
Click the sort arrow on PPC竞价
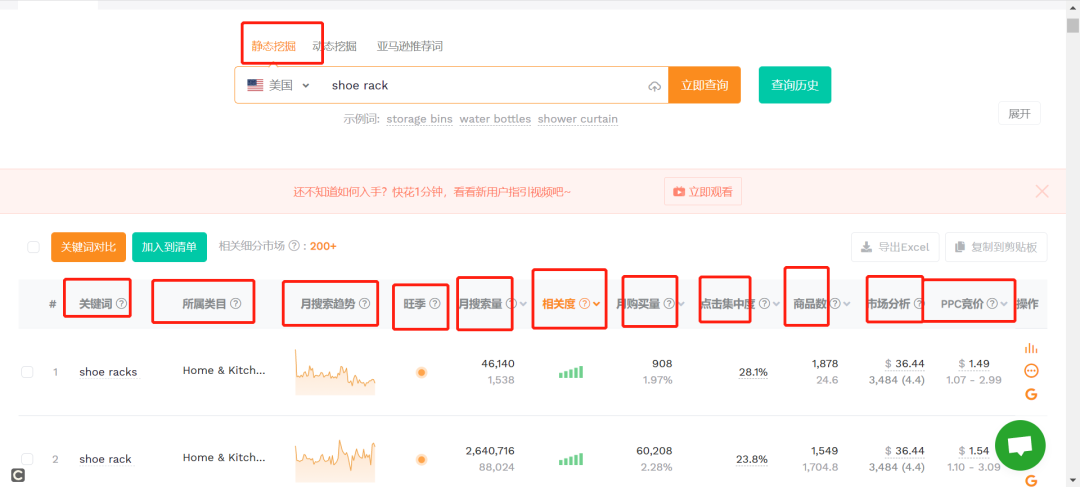tap(1004, 304)
